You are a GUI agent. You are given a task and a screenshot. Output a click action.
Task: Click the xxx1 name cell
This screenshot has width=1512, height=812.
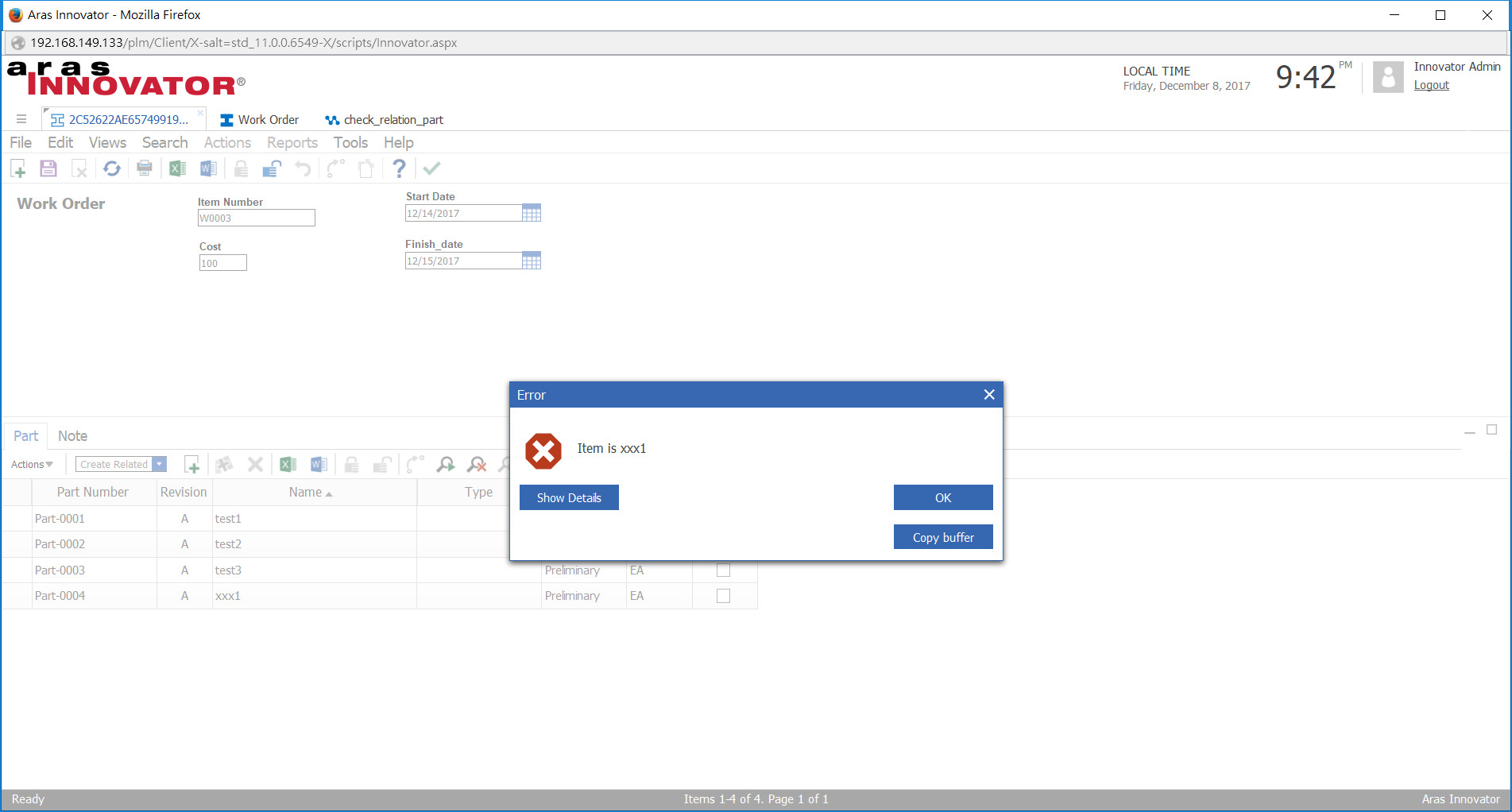coord(314,596)
